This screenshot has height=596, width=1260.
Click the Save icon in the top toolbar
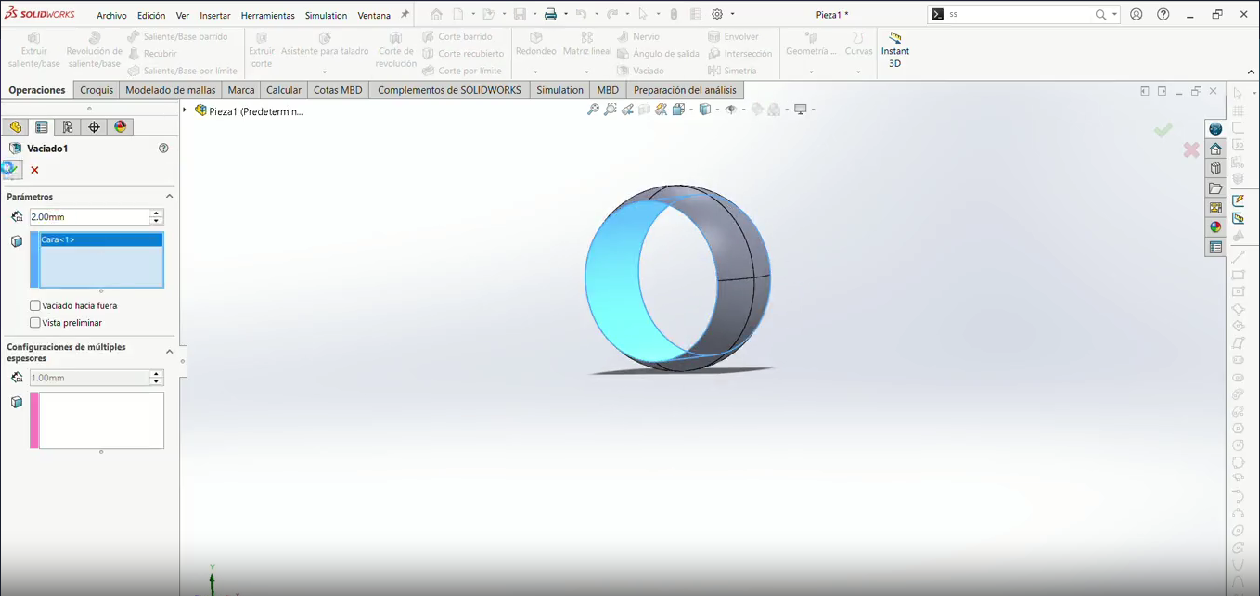click(520, 15)
